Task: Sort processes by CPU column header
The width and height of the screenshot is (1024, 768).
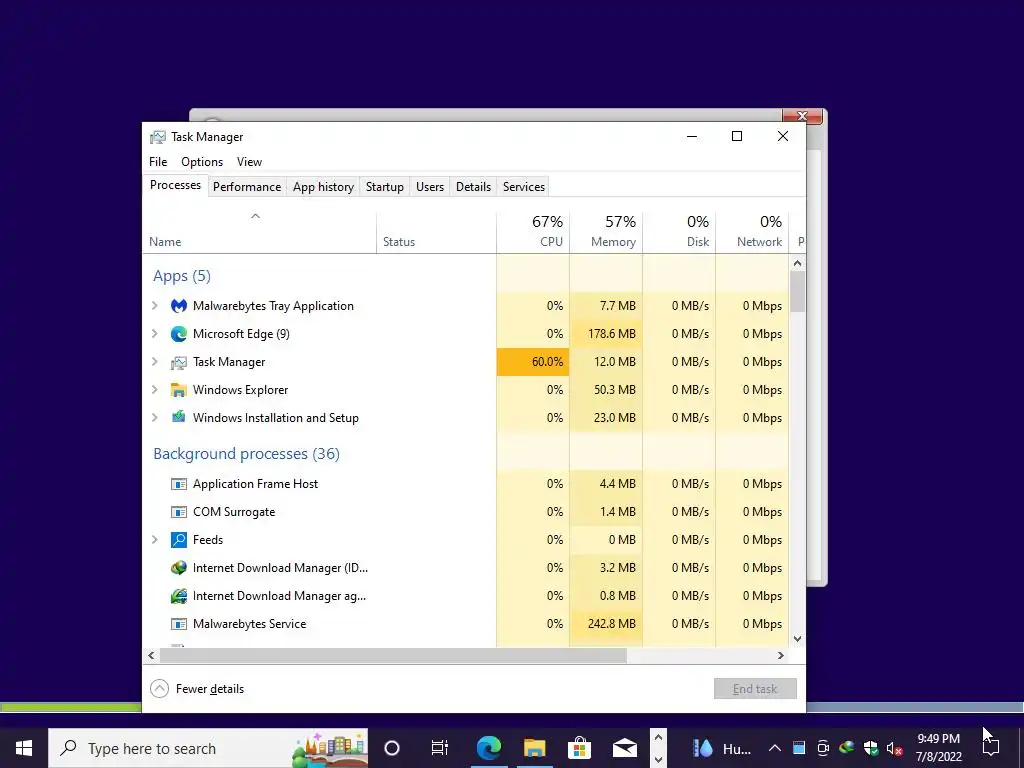Action: pyautogui.click(x=533, y=232)
